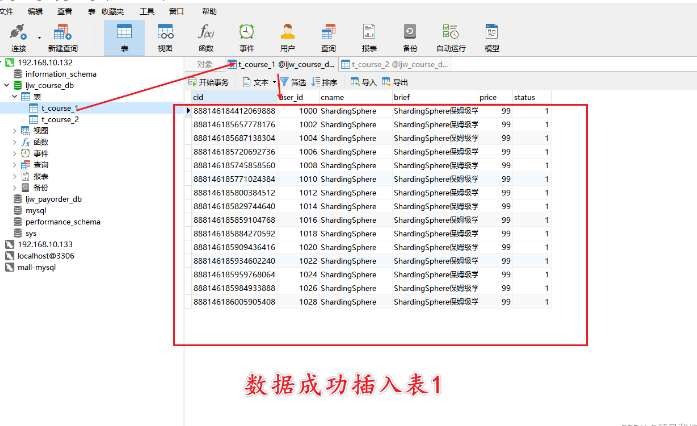Image resolution: width=697 pixels, height=426 pixels.
Task: Select the Table toolbar icon
Action: point(124,38)
